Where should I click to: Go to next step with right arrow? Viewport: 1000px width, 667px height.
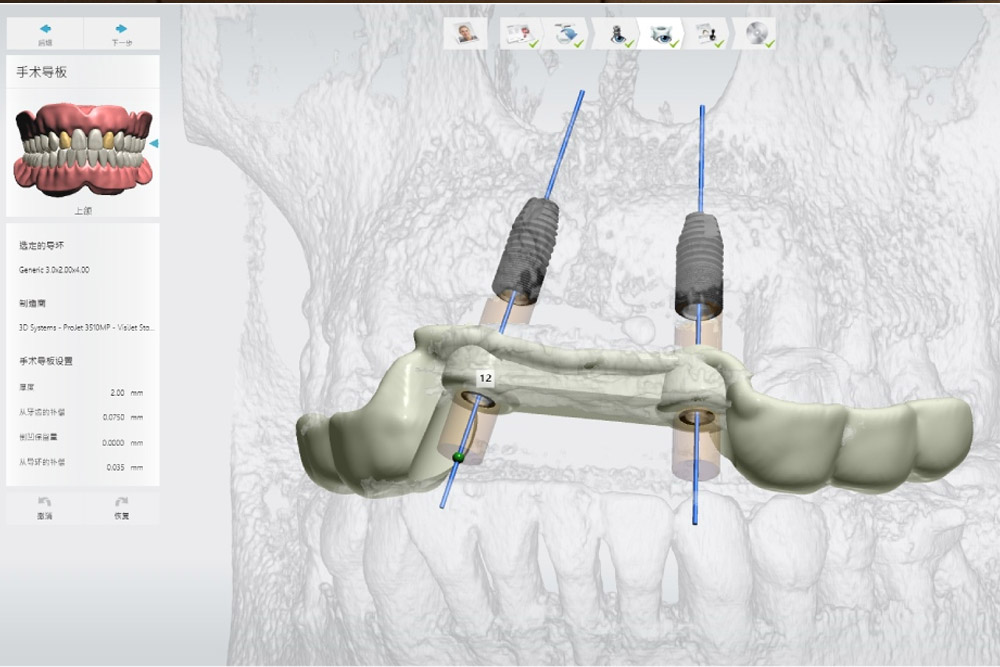click(x=121, y=33)
